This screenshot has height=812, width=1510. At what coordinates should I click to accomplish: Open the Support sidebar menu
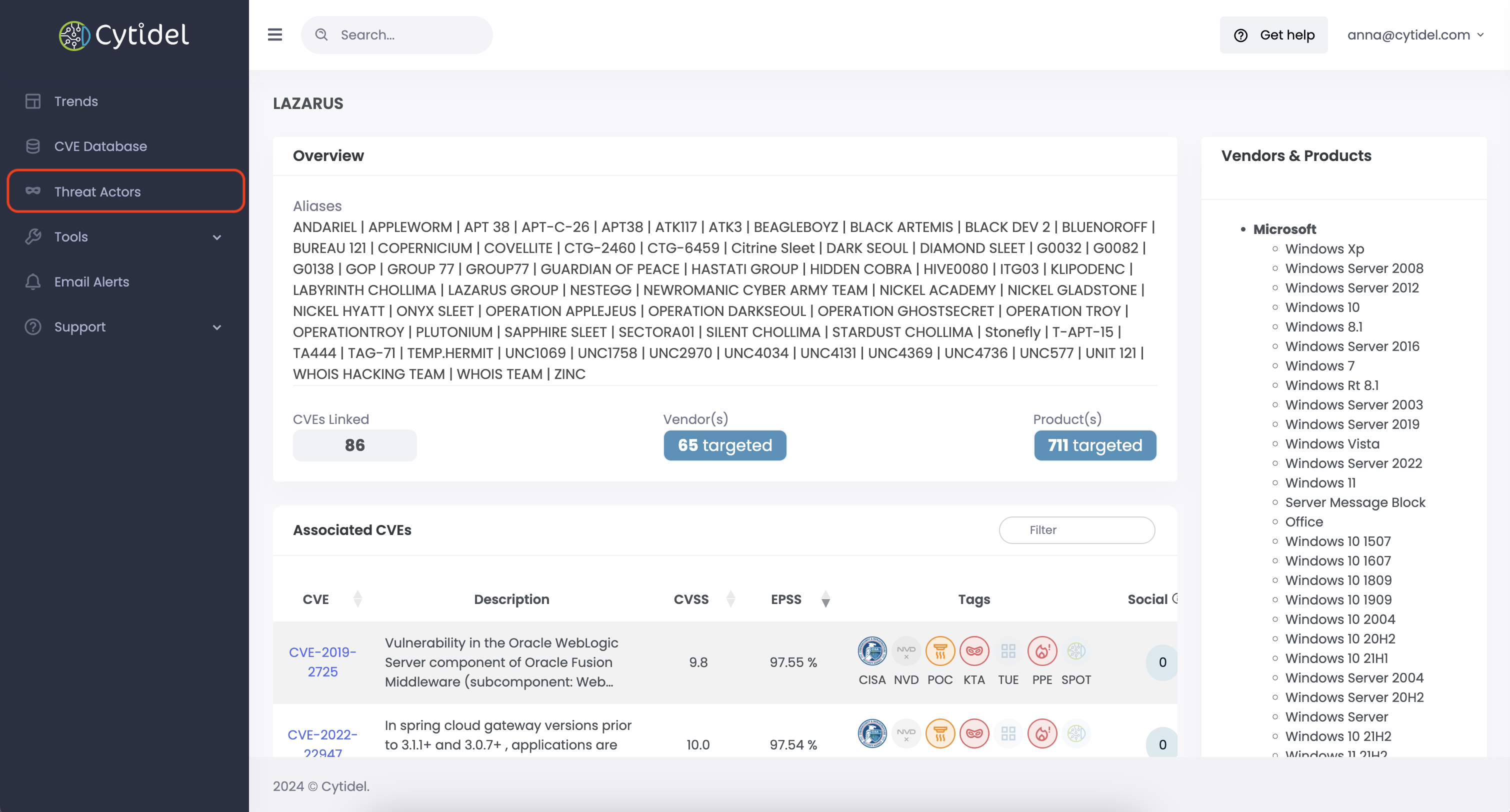click(125, 327)
